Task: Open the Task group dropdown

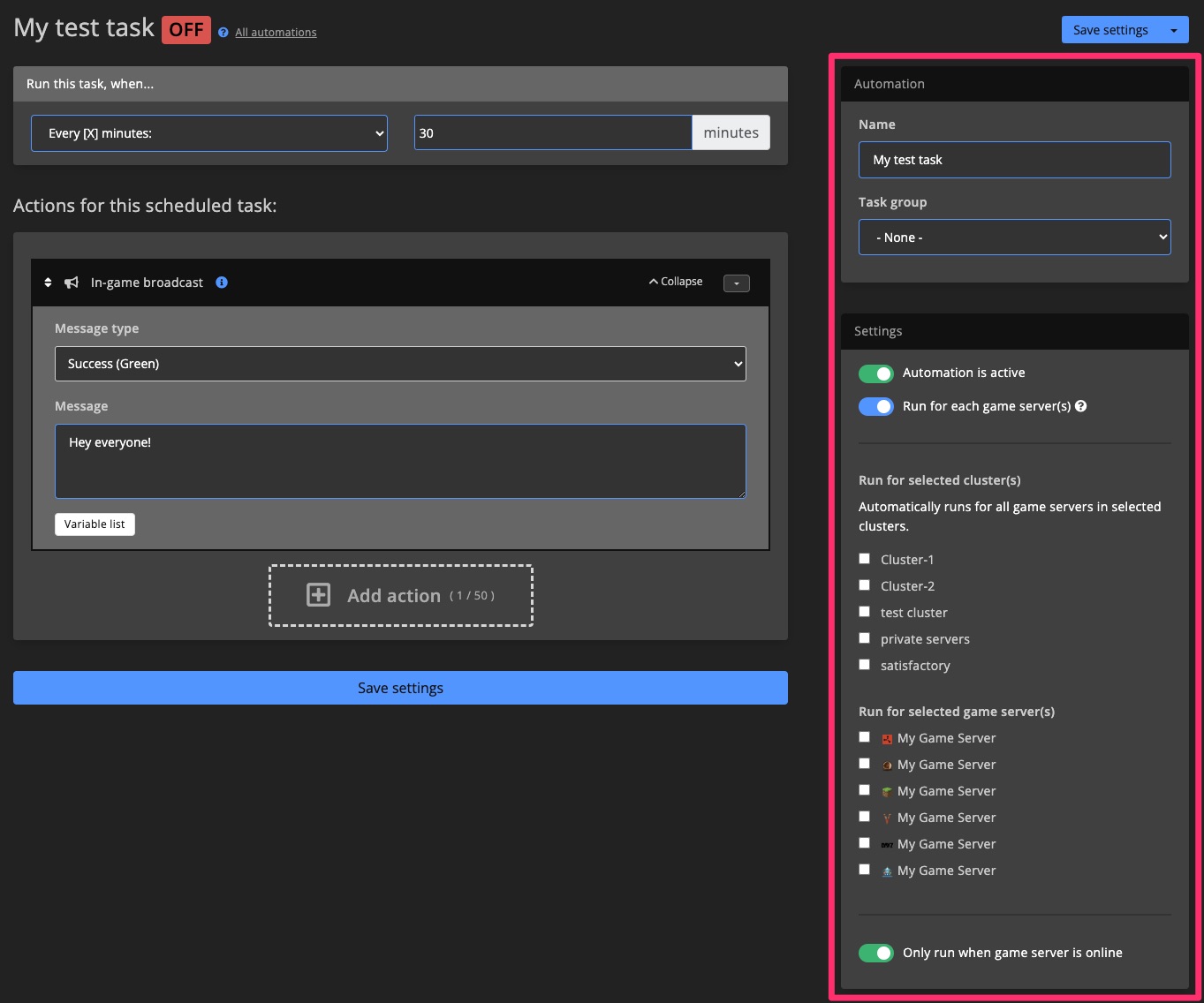Action: point(1014,237)
